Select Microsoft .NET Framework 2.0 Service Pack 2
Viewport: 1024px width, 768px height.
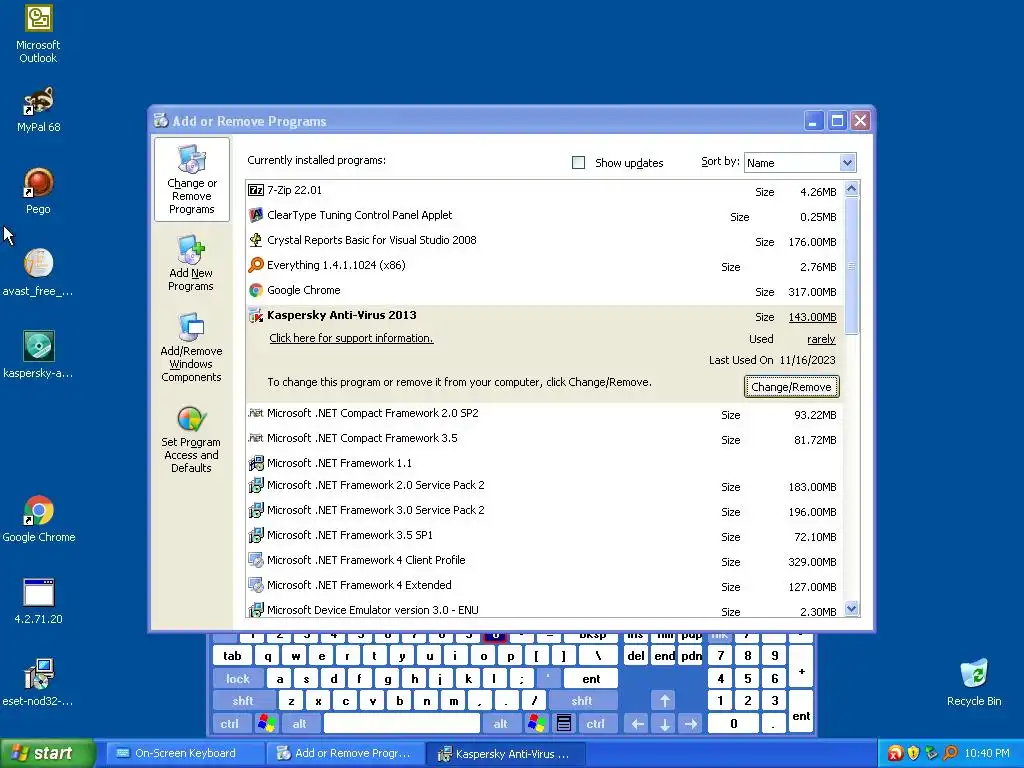(x=545, y=486)
